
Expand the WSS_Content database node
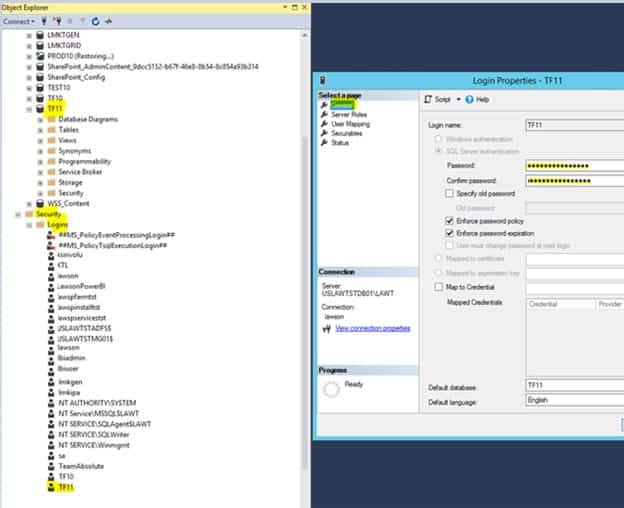coord(29,204)
